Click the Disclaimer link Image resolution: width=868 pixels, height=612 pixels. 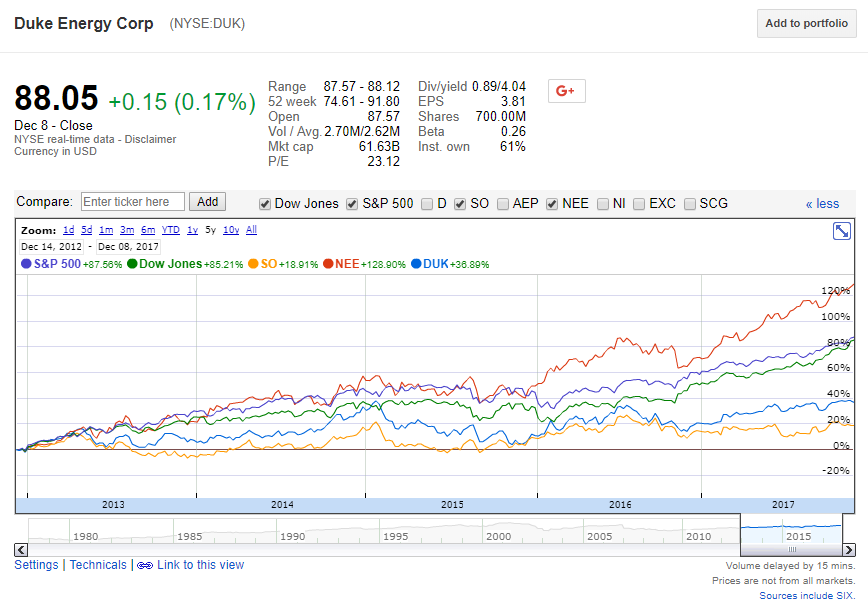click(150, 139)
